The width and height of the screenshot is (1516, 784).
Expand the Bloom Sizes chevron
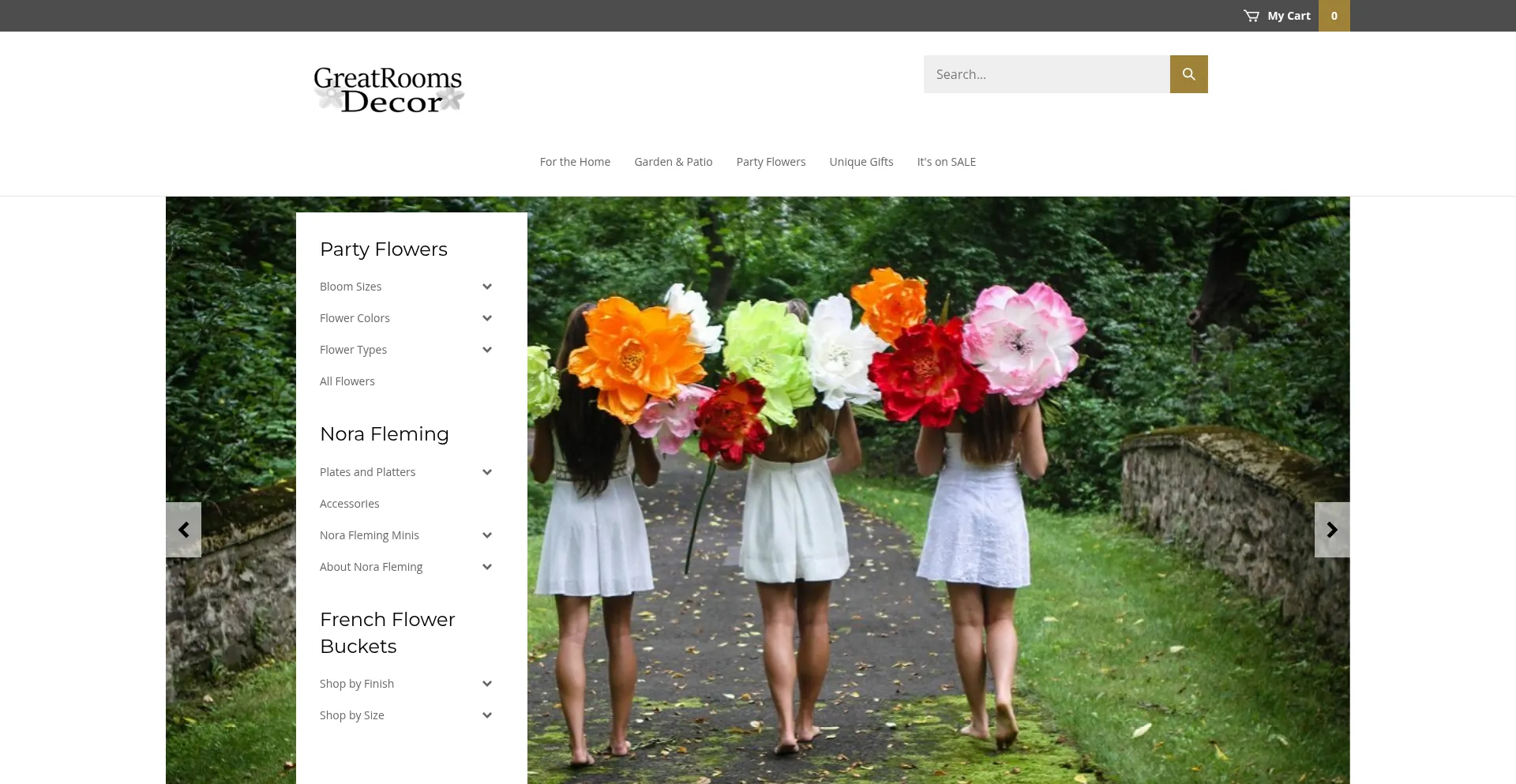[487, 287]
